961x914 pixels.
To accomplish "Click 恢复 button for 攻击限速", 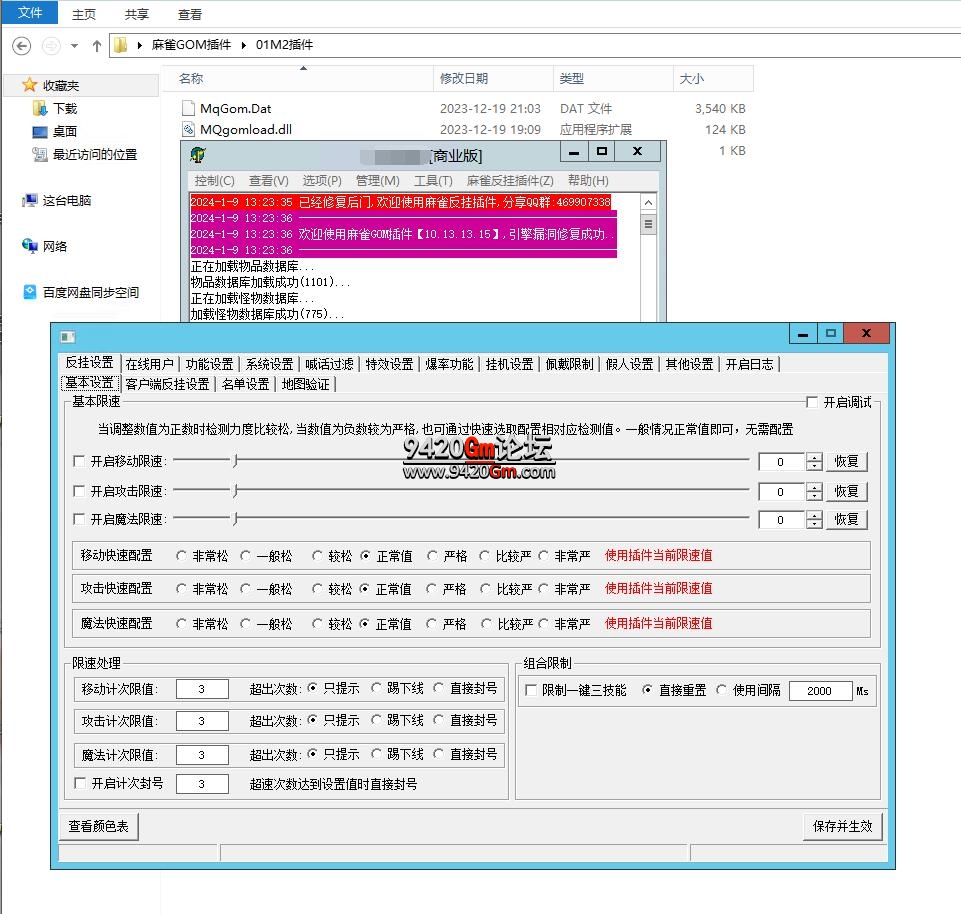I will click(x=846, y=492).
